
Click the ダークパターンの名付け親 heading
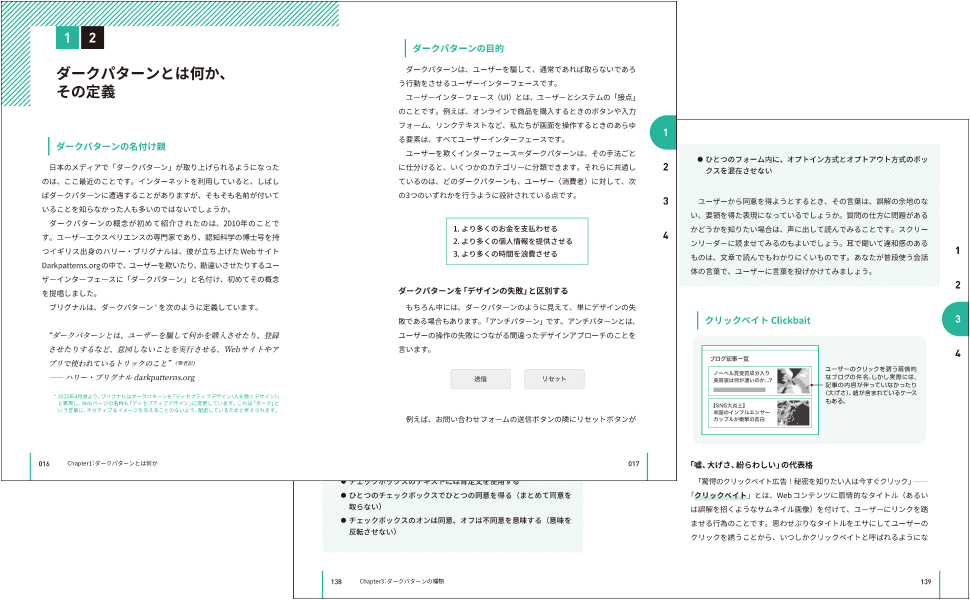[111, 147]
